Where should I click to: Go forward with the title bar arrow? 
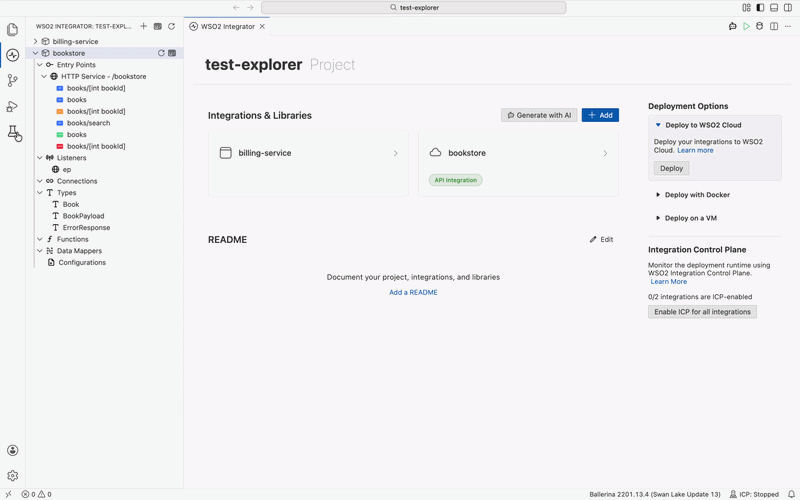pos(250,7)
